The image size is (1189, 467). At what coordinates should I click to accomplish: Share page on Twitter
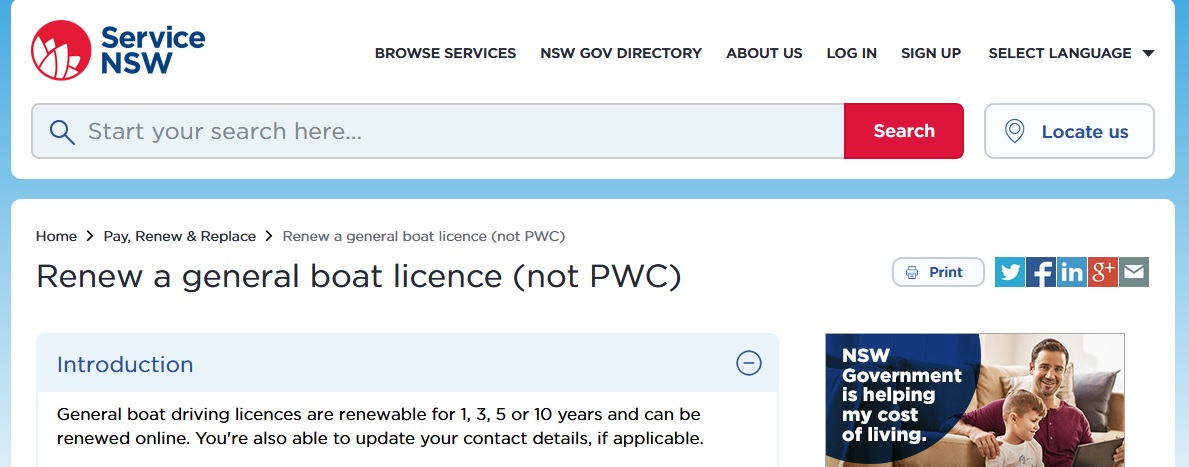(1010, 272)
